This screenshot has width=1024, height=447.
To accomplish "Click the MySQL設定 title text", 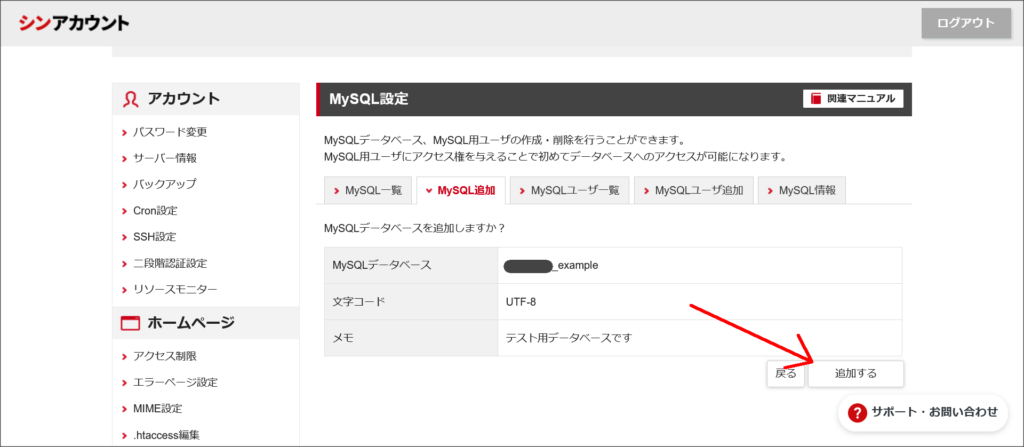I will point(369,99).
